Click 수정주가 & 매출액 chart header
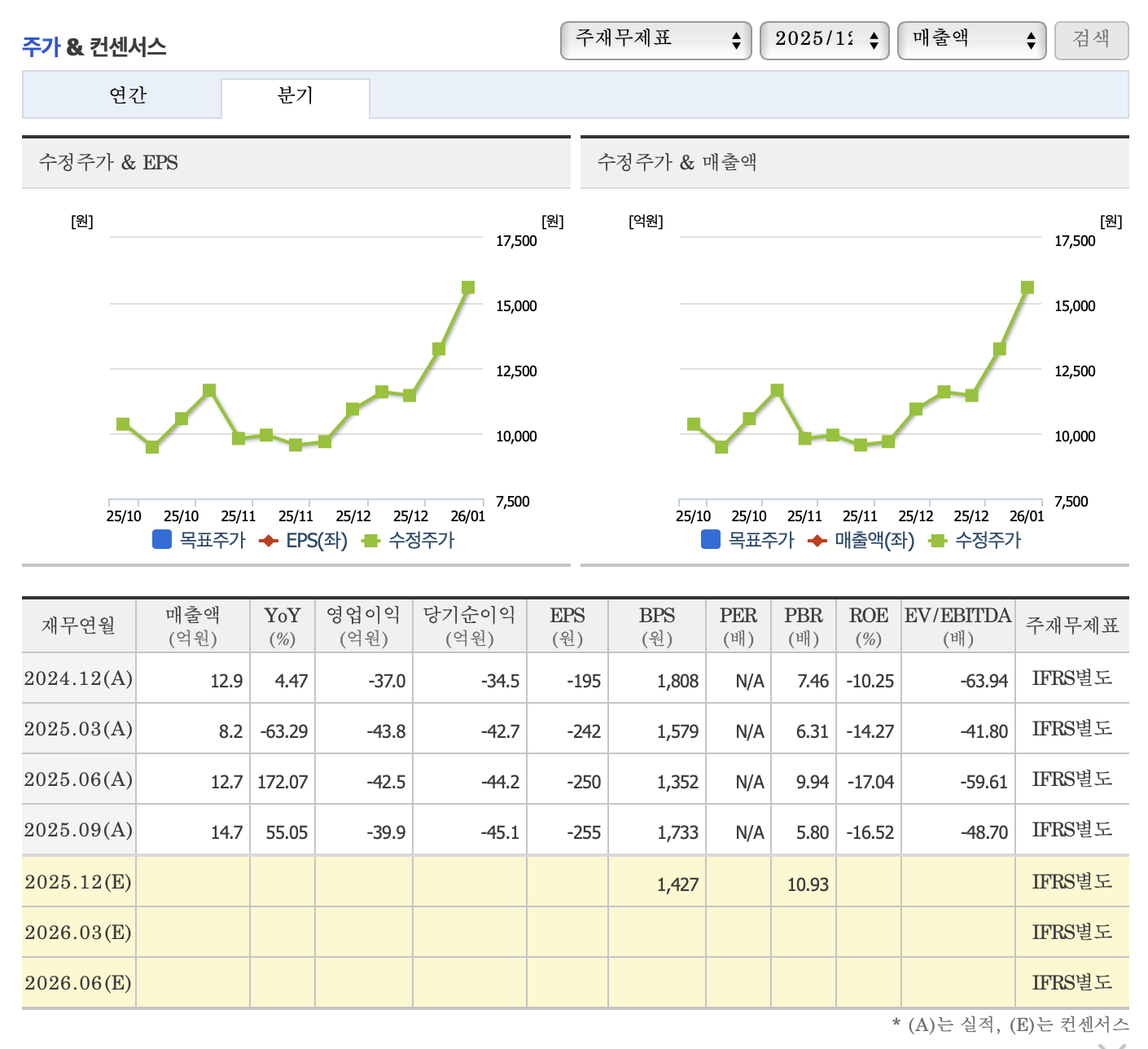 coord(855,163)
